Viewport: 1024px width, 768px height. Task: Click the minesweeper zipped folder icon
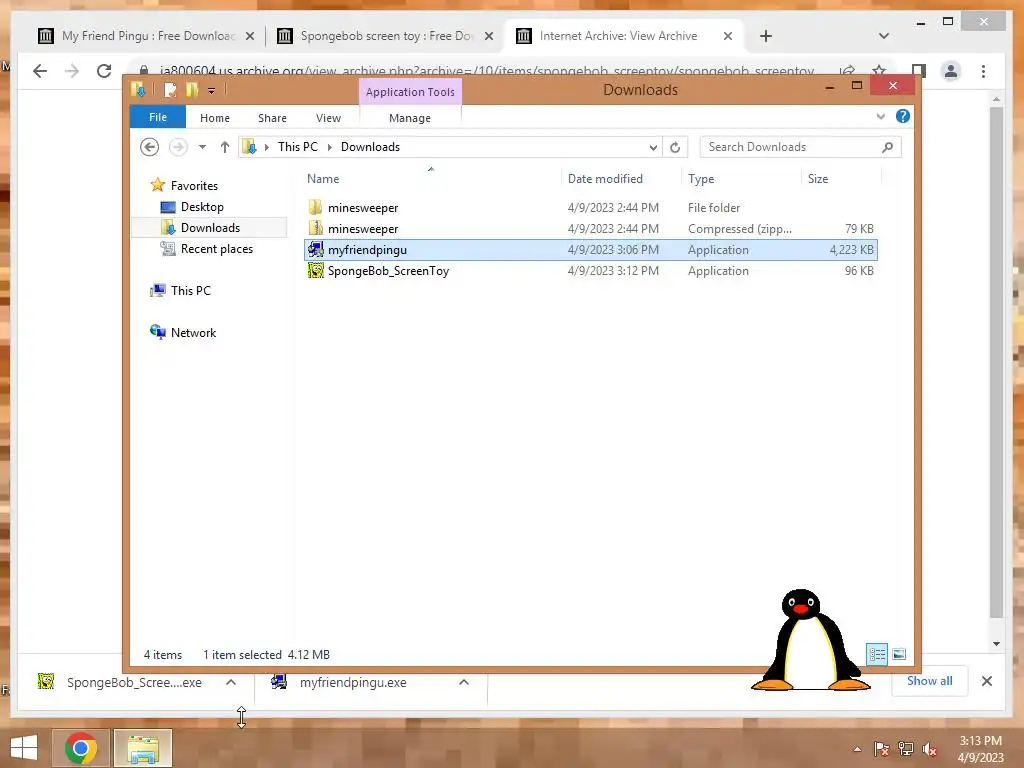[315, 229]
